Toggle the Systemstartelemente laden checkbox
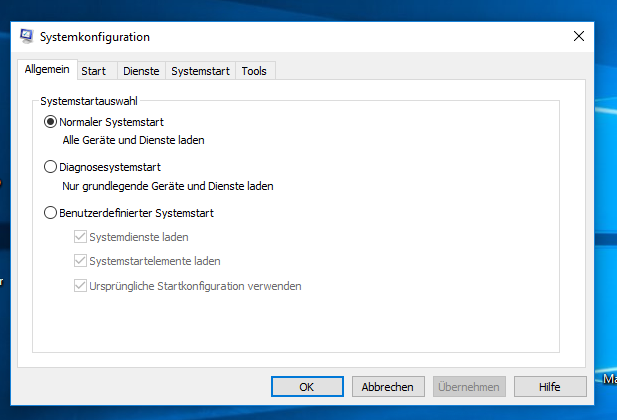Viewport: 617px width, 420px height. (80, 261)
